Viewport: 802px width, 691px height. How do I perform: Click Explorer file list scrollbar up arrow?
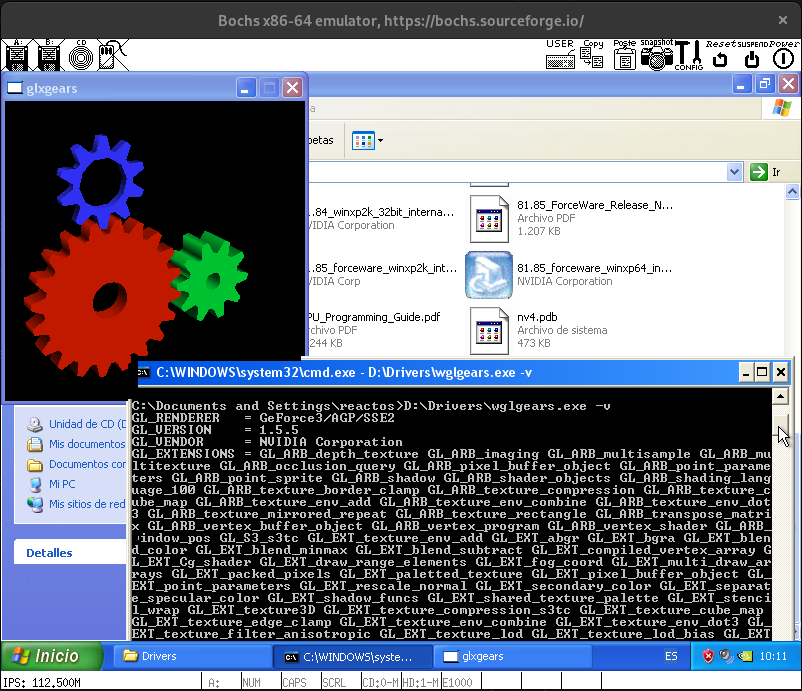click(792, 192)
